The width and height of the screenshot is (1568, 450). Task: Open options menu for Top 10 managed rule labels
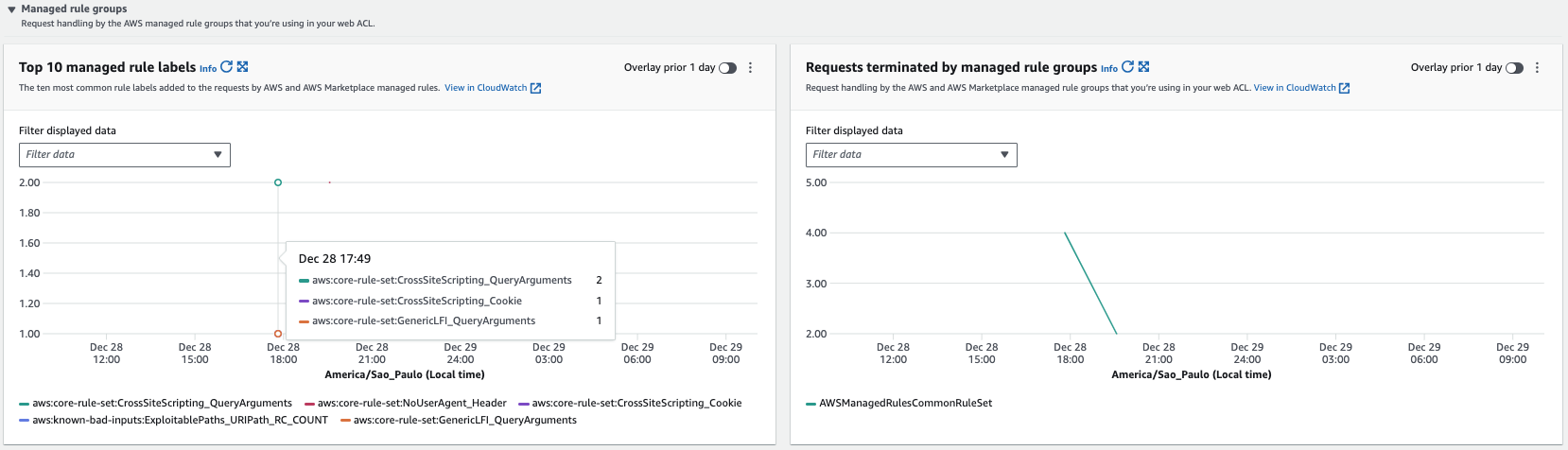click(751, 68)
